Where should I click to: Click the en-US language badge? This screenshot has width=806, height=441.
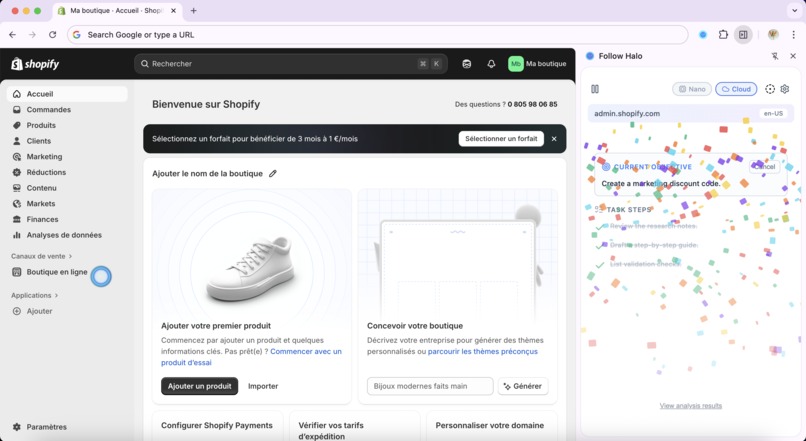tap(773, 114)
